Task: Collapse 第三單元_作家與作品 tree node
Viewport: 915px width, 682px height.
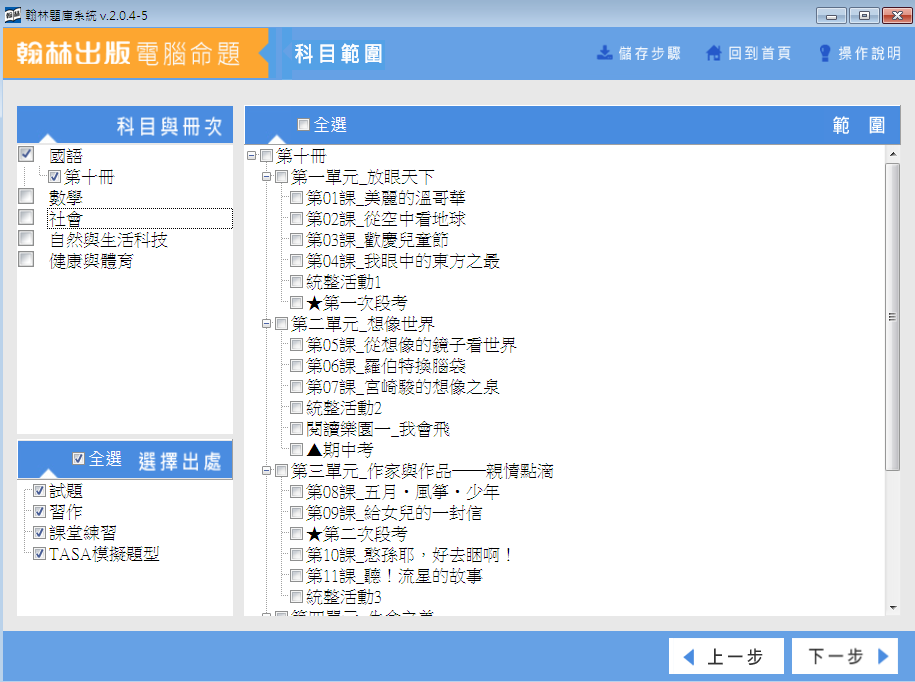Action: [x=266, y=471]
